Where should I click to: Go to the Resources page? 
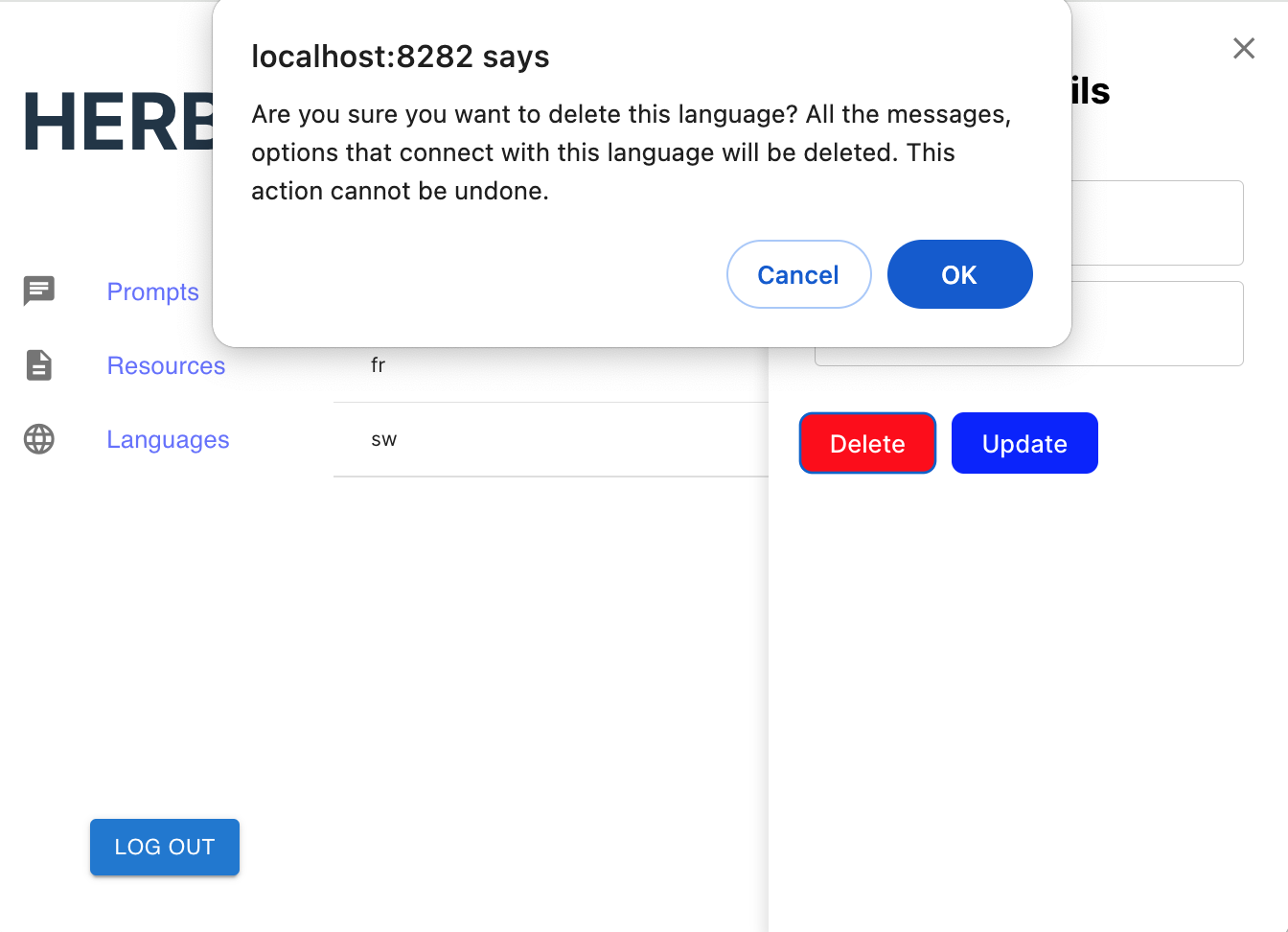(166, 365)
